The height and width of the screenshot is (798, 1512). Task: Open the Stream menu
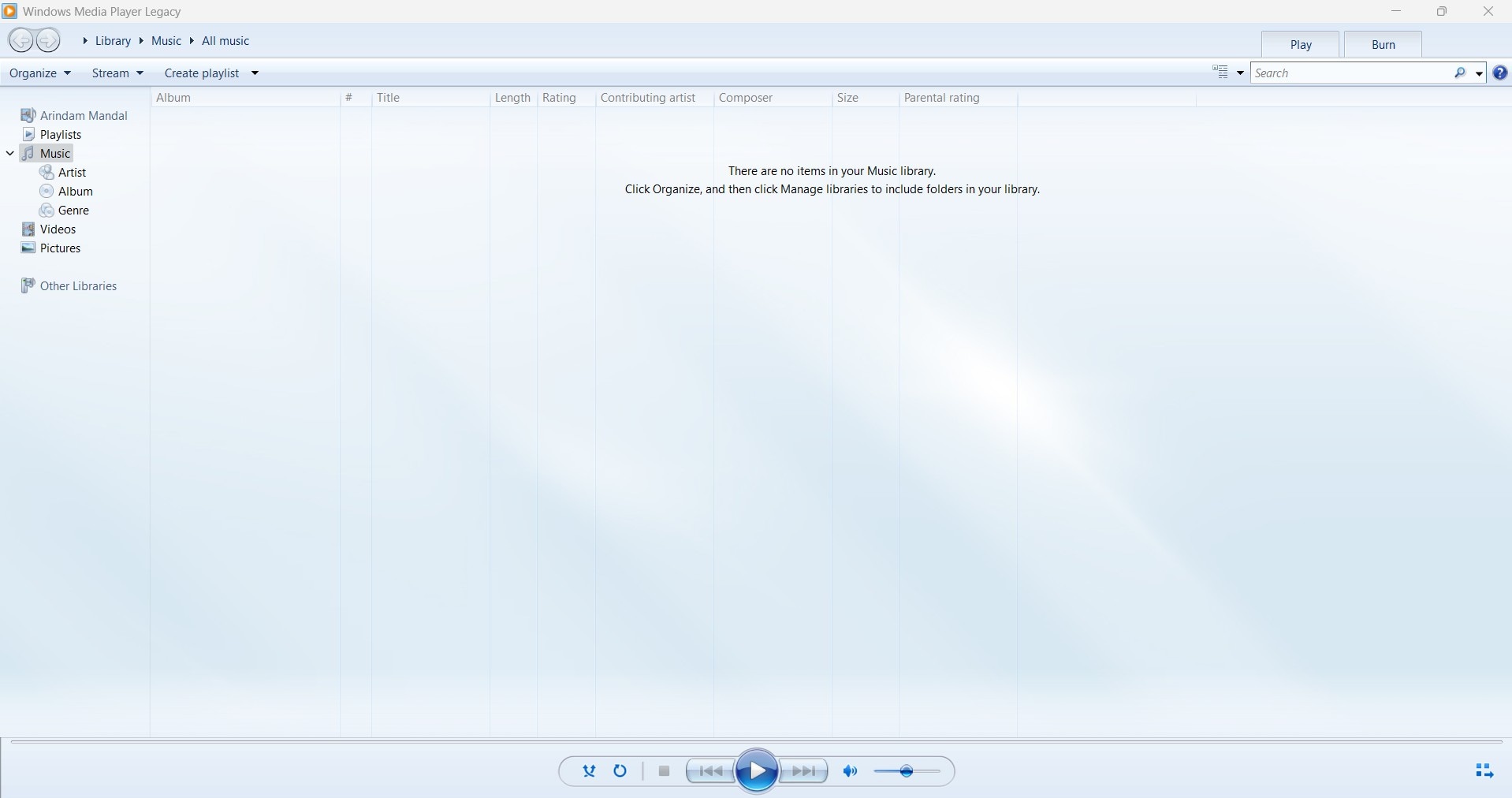117,73
